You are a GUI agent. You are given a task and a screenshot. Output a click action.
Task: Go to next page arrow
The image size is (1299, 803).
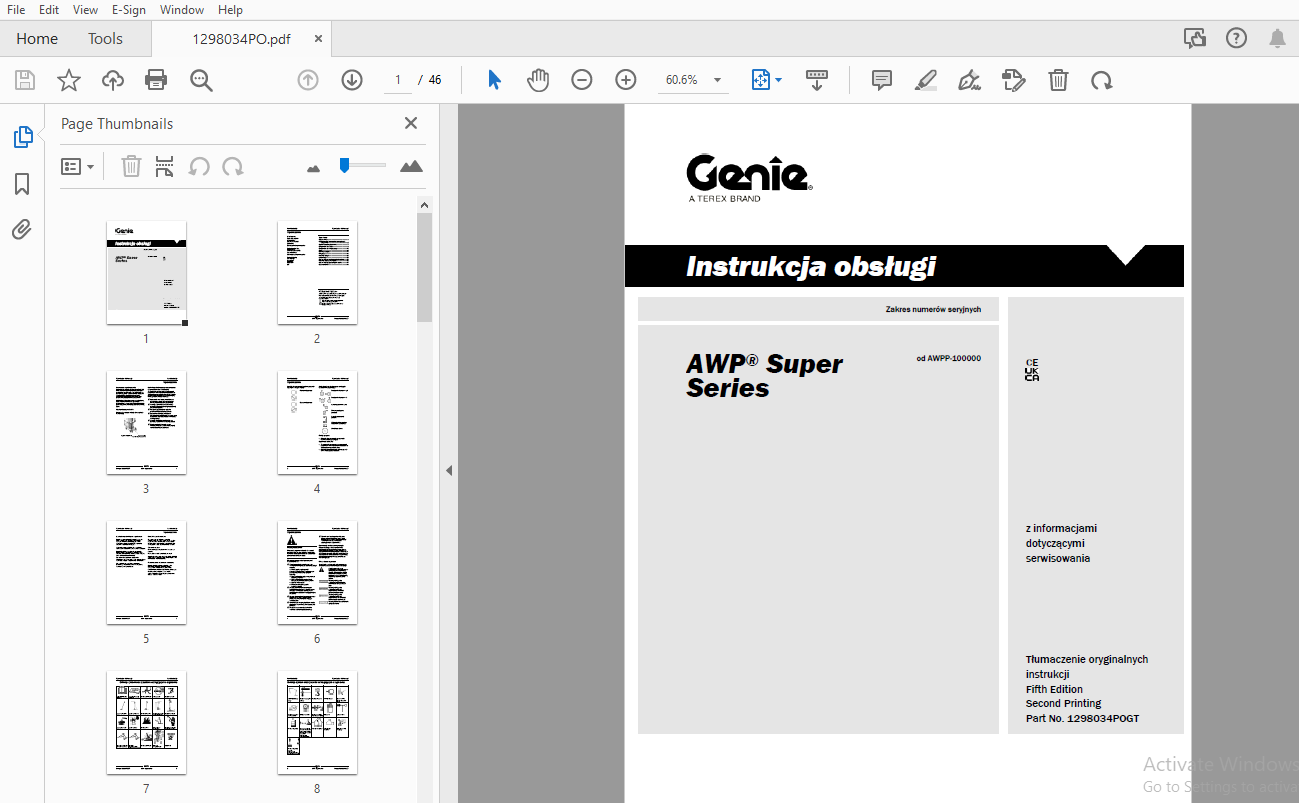point(352,80)
